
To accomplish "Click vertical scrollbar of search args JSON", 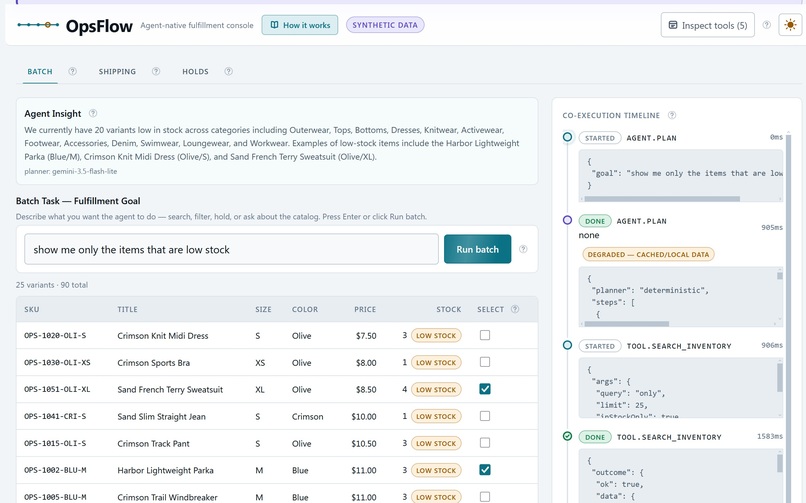I will [780, 378].
